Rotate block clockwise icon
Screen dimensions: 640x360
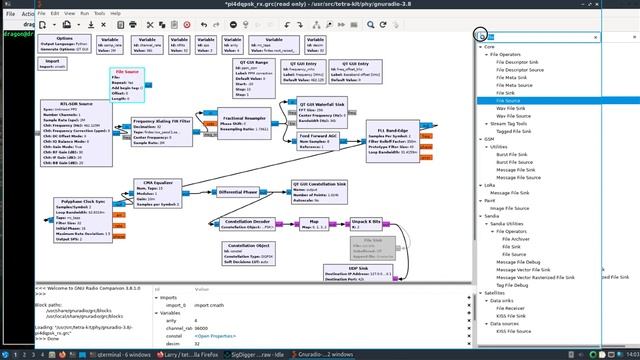[x=300, y=25]
